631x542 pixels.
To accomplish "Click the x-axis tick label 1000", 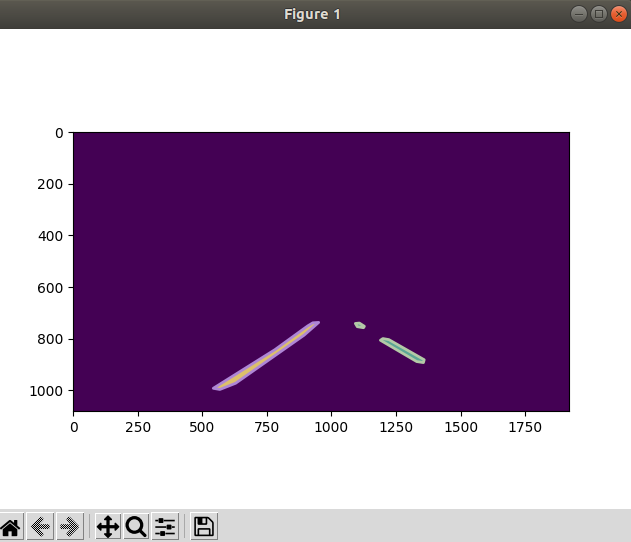I will click(331, 427).
